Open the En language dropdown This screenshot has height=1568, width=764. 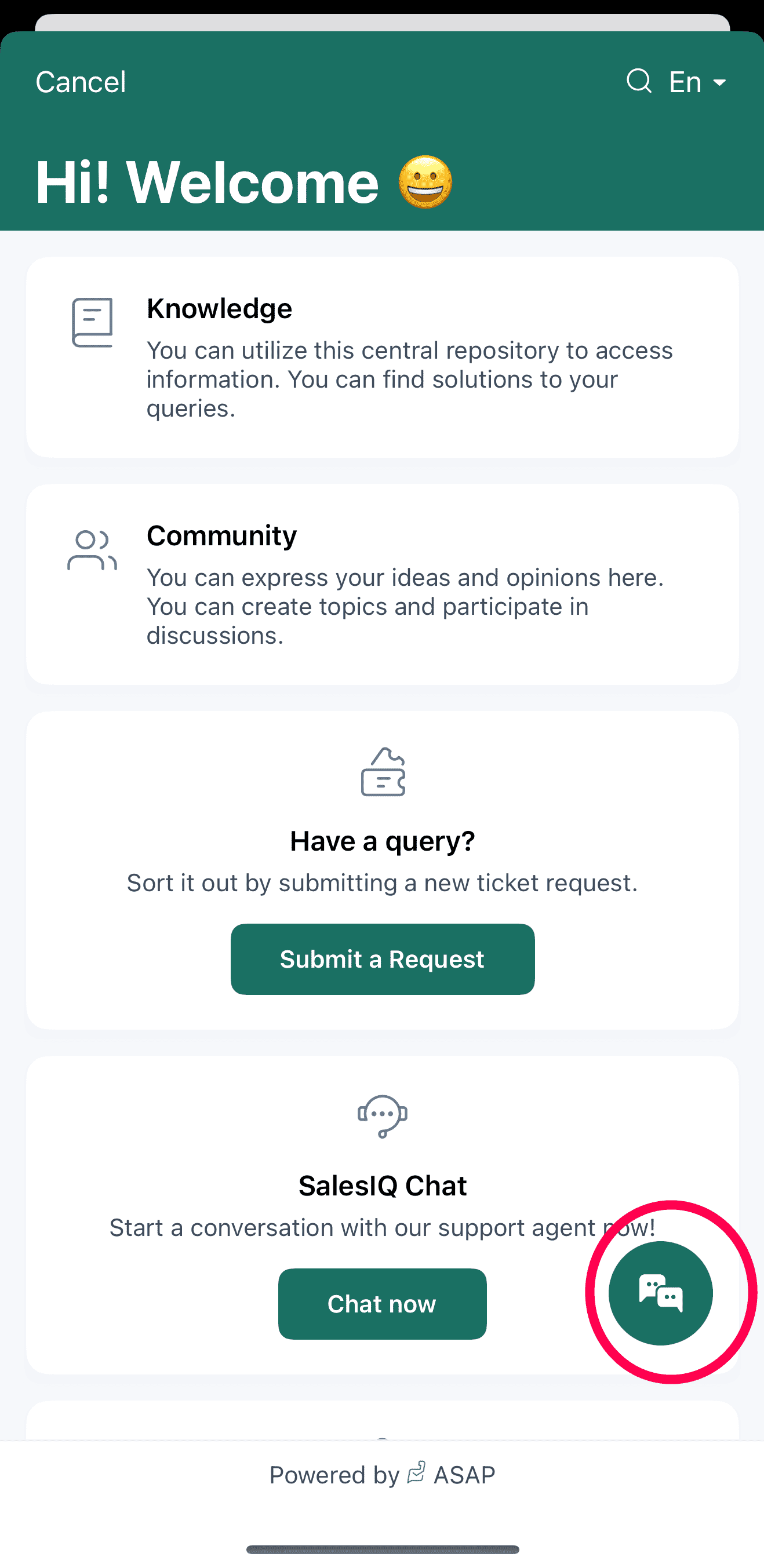696,82
